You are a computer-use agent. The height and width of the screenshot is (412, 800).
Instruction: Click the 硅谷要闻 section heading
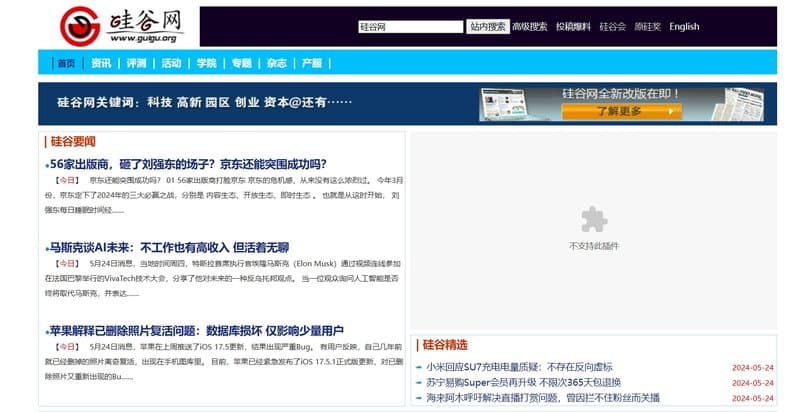point(73,142)
